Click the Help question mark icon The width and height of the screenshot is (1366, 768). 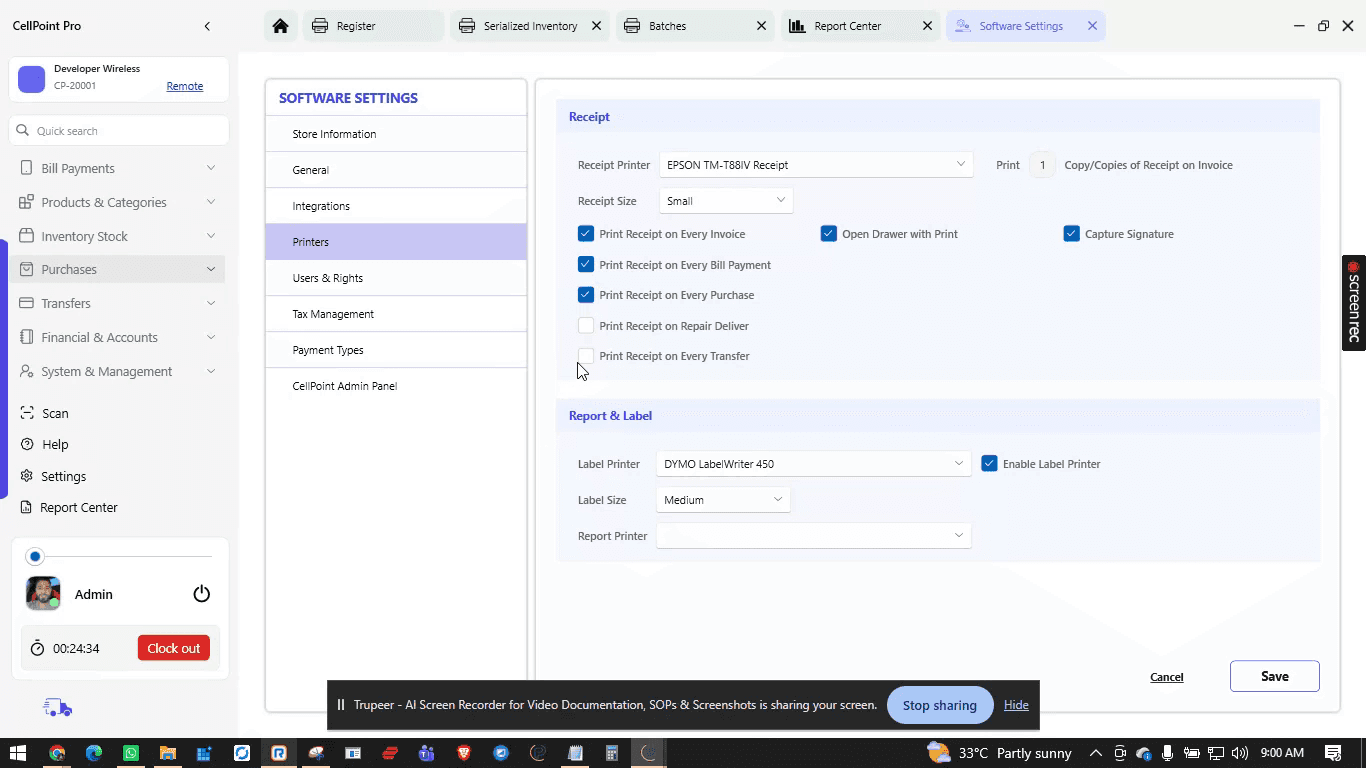click(x=27, y=444)
